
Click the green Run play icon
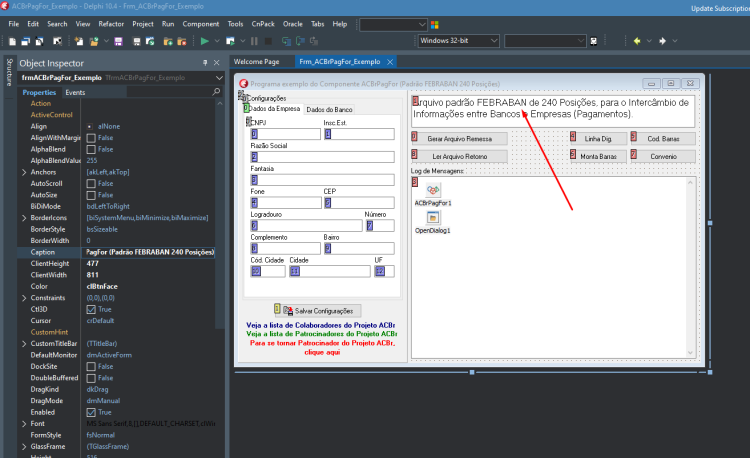click(x=205, y=41)
